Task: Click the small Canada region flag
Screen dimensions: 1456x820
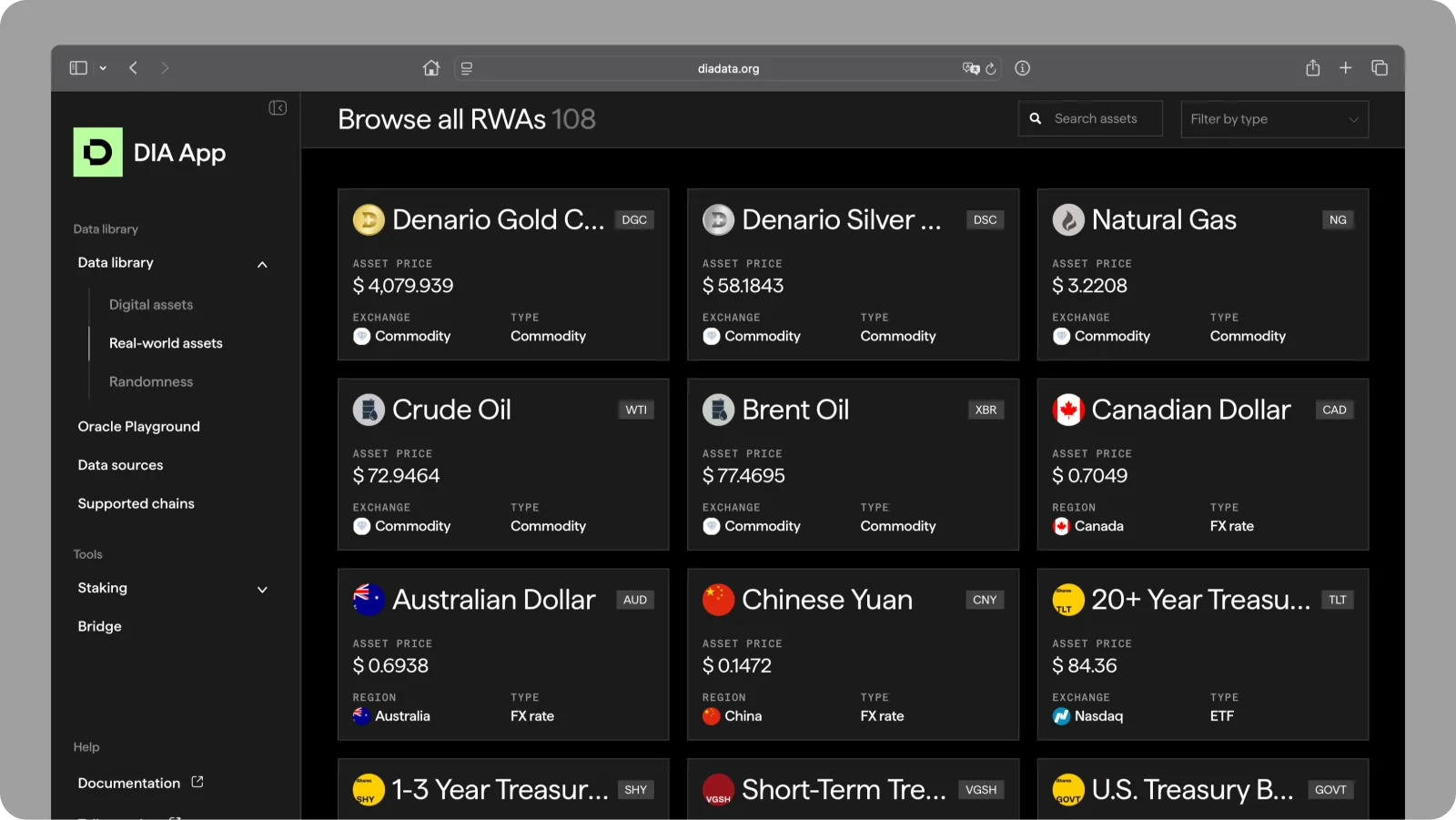Action: coord(1061,526)
